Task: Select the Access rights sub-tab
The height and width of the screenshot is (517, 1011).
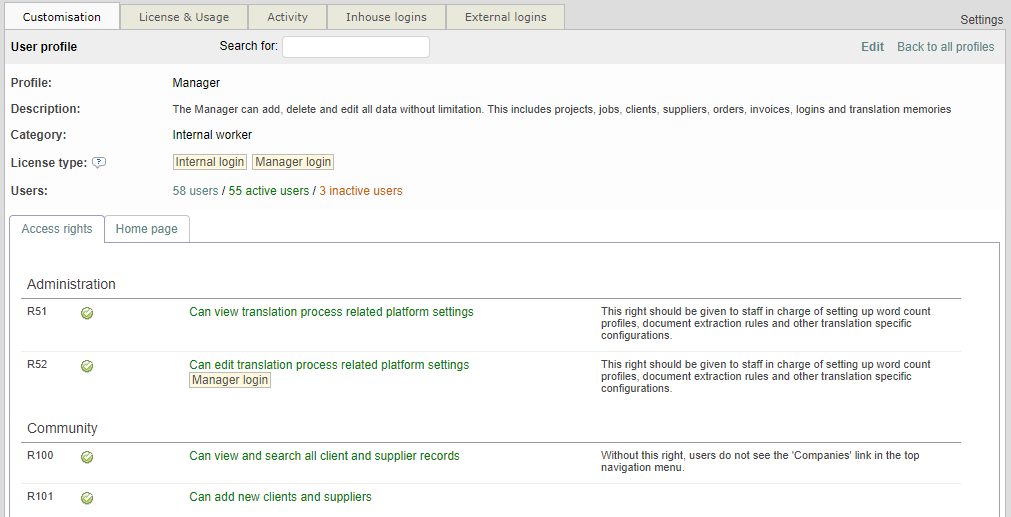Action: coord(57,229)
